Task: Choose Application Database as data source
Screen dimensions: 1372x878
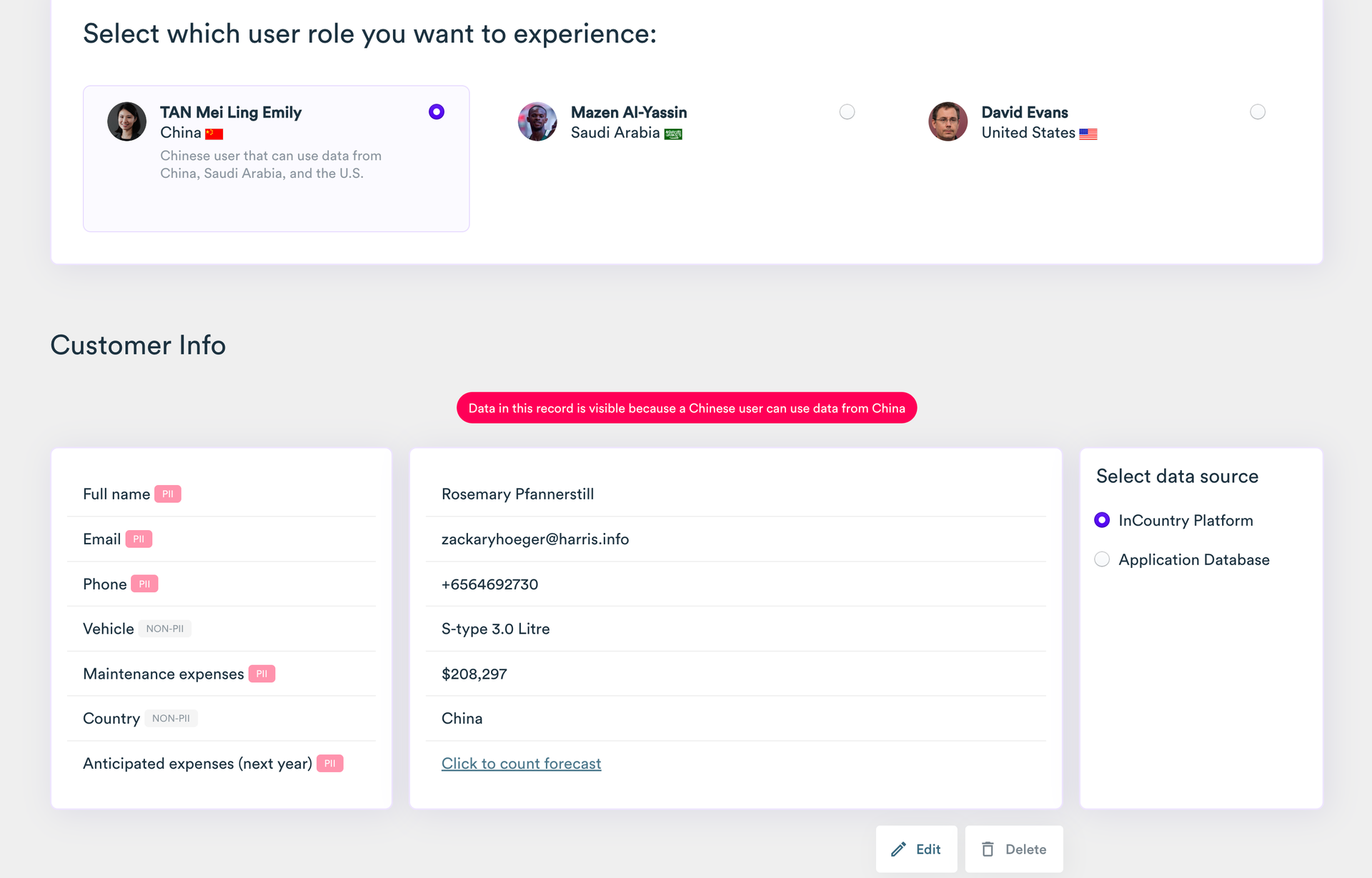Action: [1102, 559]
